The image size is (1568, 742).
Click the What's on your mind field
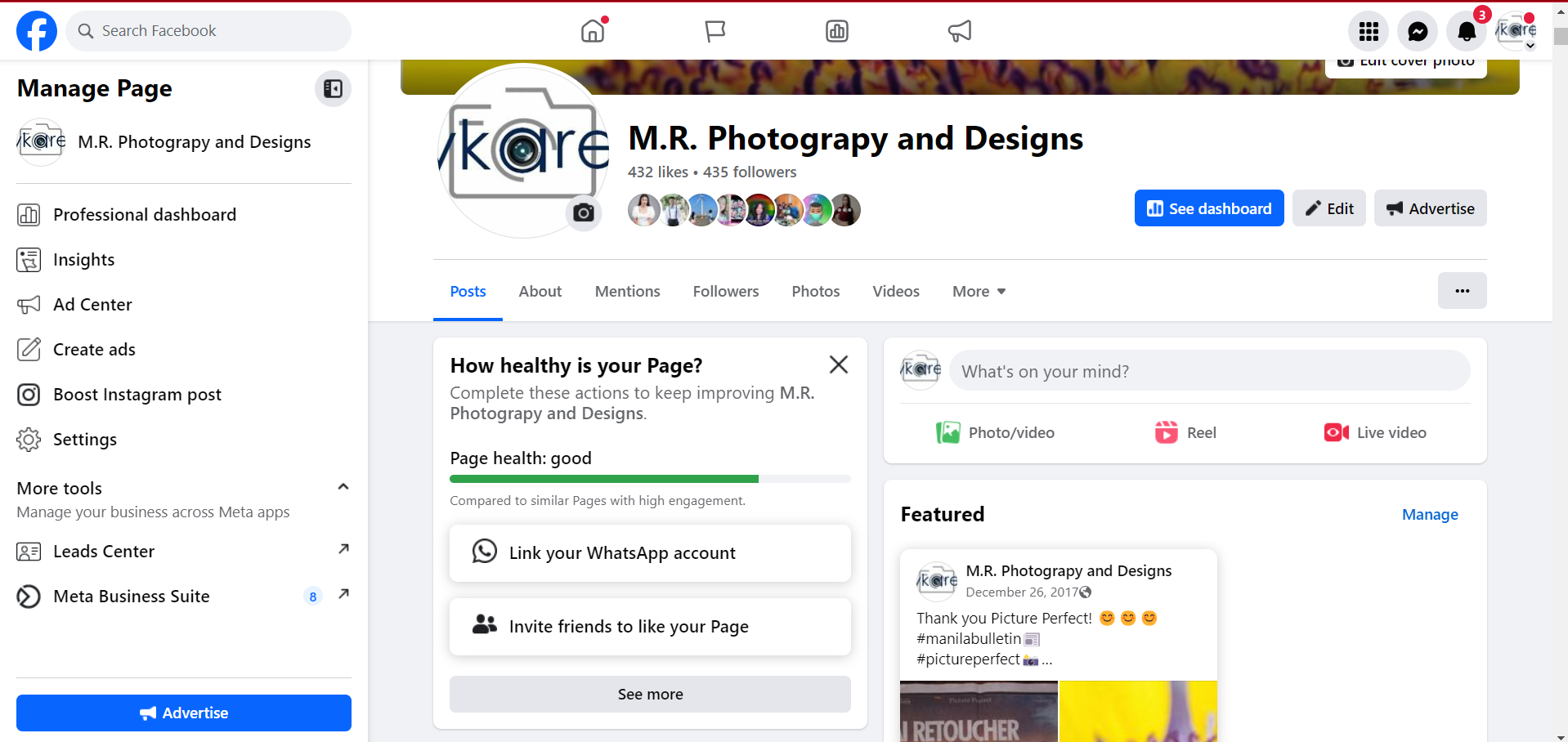1210,372
